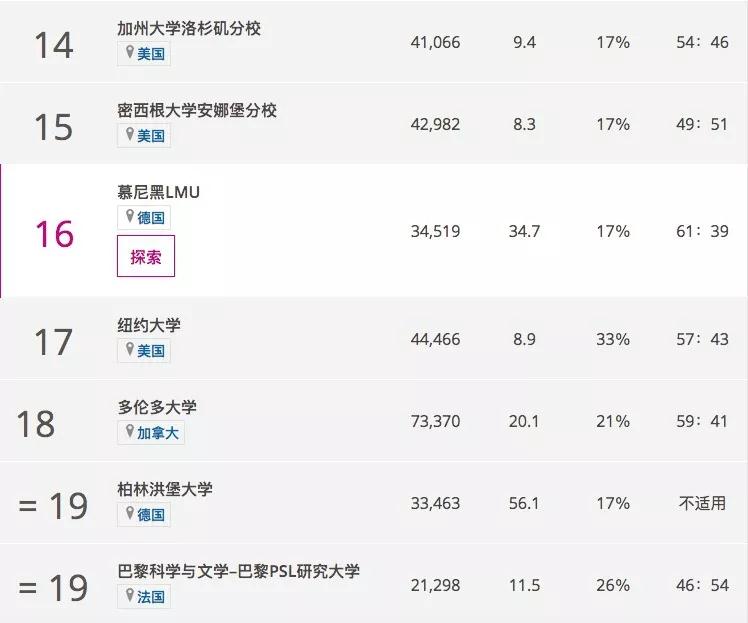Click location pin icon under 纽约大学

coord(129,350)
